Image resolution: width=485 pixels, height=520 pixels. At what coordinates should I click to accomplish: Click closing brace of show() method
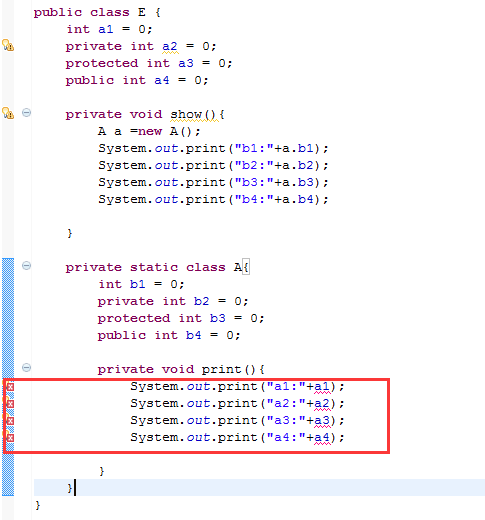point(69,233)
